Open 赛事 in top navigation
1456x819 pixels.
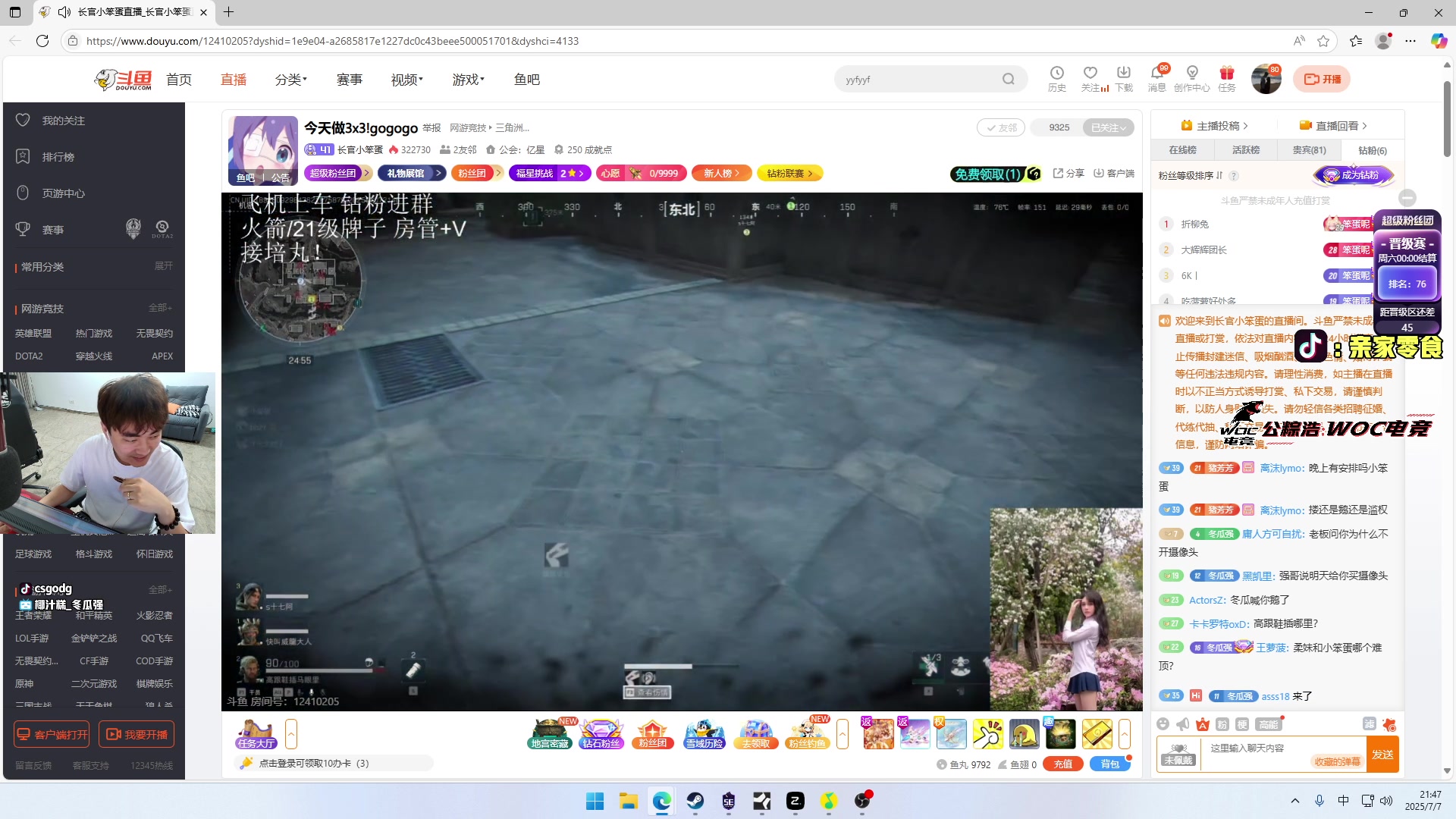(350, 80)
